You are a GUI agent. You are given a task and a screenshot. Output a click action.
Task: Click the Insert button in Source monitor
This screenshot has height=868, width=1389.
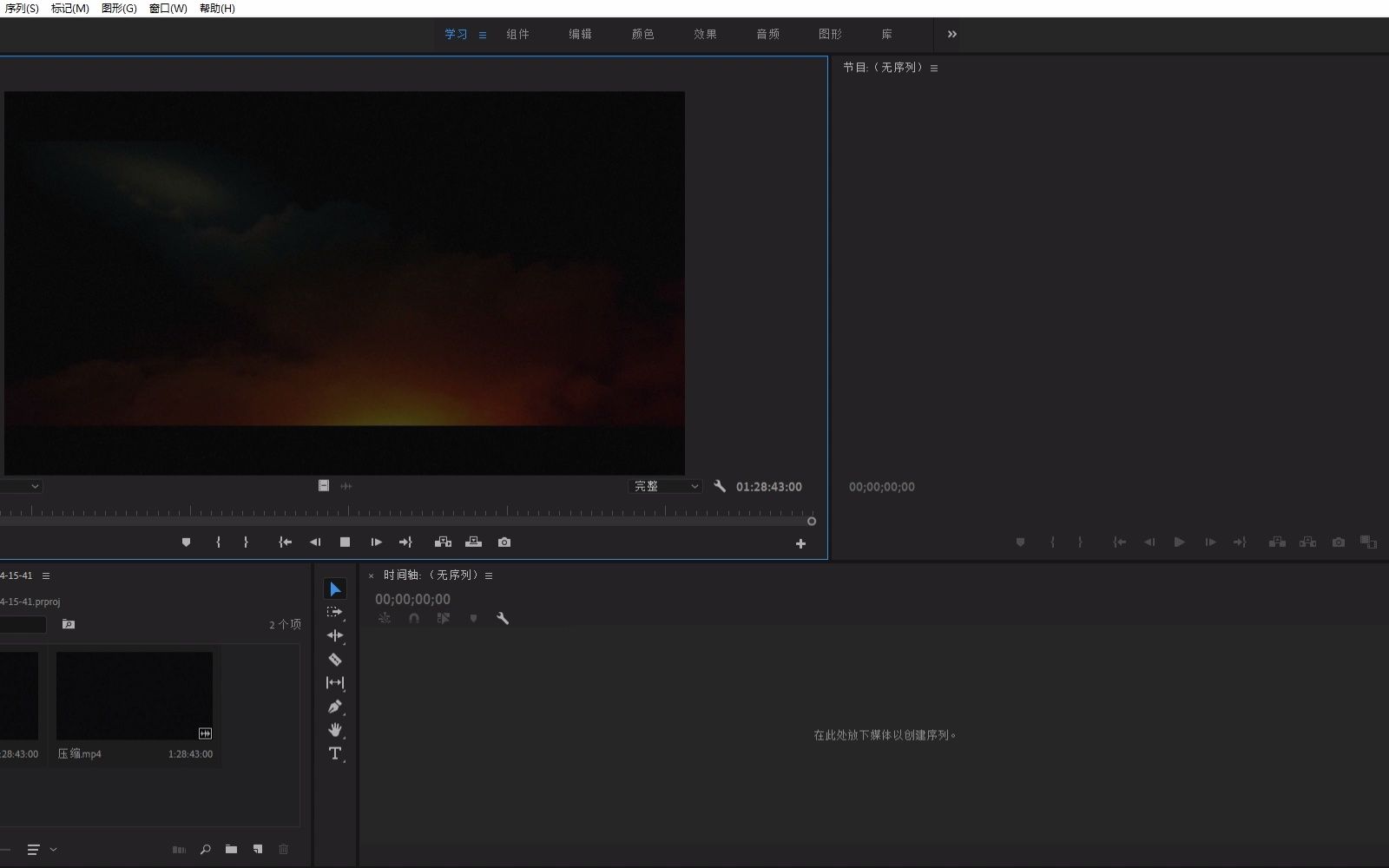point(443,542)
